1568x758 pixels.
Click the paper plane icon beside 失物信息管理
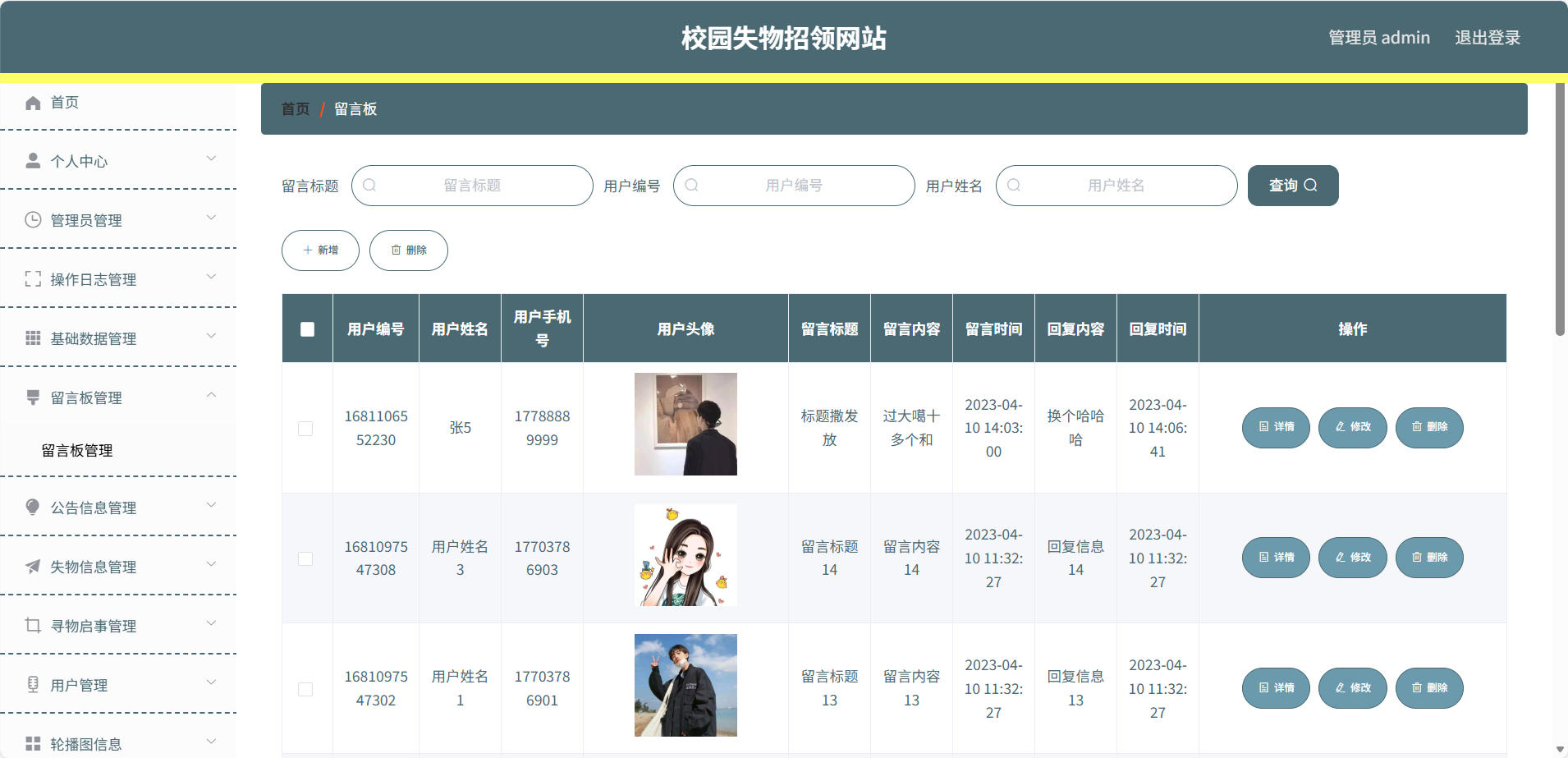(x=33, y=567)
